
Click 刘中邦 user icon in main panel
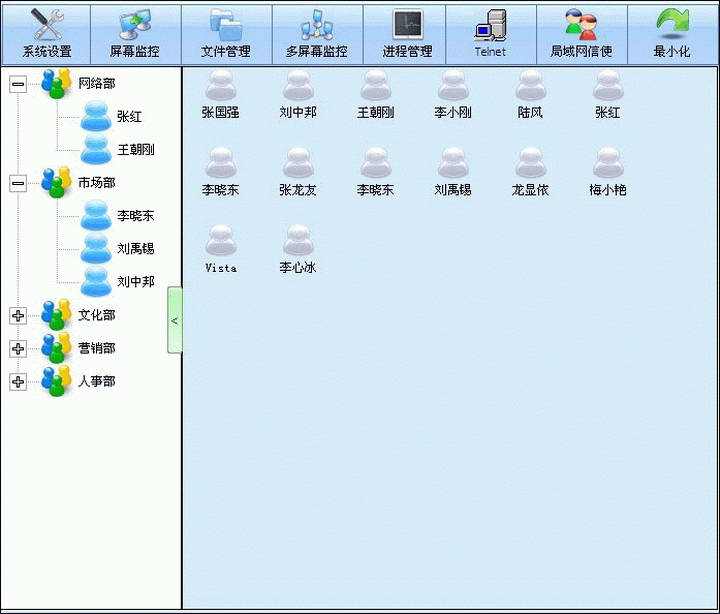click(x=298, y=94)
